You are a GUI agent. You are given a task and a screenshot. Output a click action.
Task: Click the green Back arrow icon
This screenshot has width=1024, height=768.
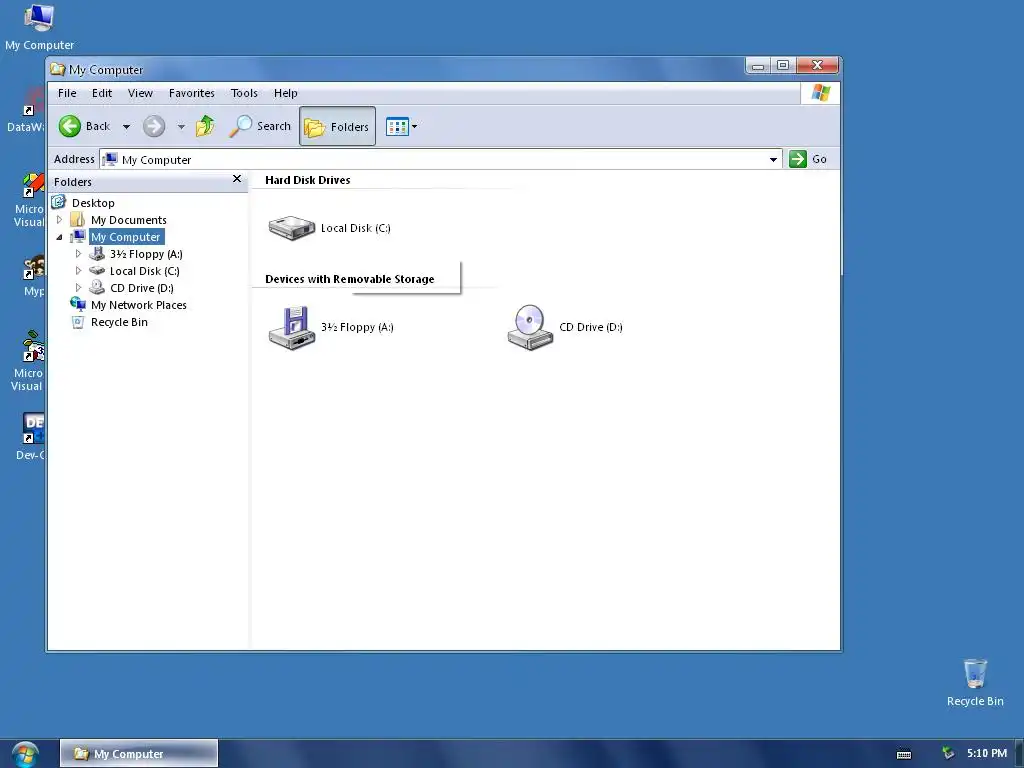(70, 126)
